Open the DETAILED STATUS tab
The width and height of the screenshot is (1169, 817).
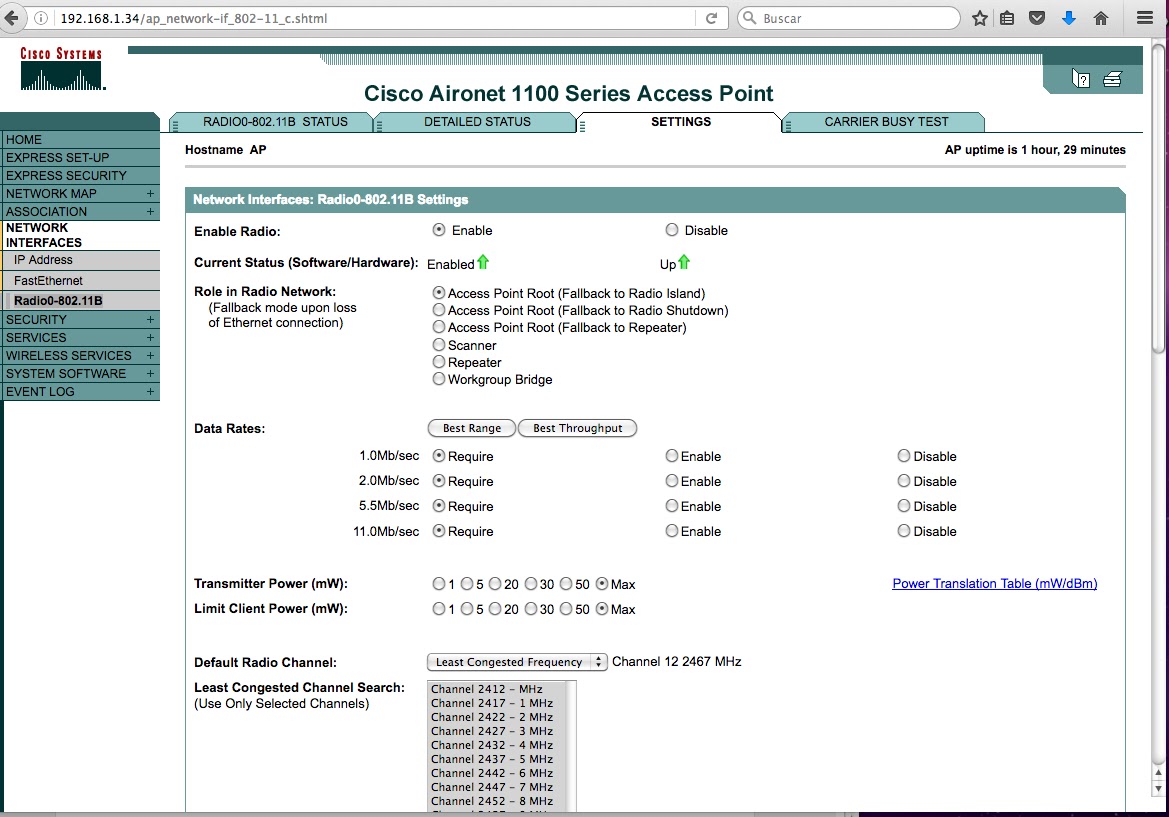[477, 121]
